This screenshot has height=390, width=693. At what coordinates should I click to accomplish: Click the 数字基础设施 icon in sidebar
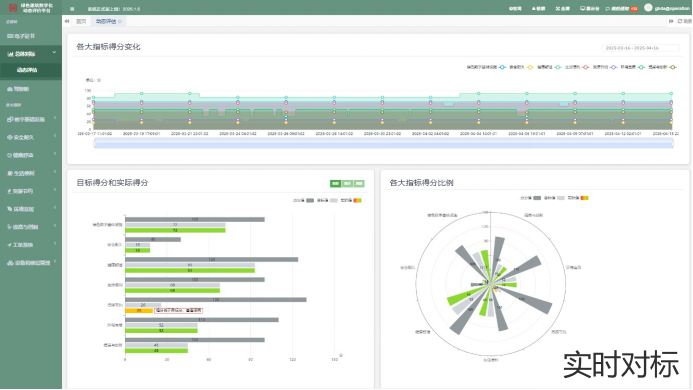click(10, 119)
